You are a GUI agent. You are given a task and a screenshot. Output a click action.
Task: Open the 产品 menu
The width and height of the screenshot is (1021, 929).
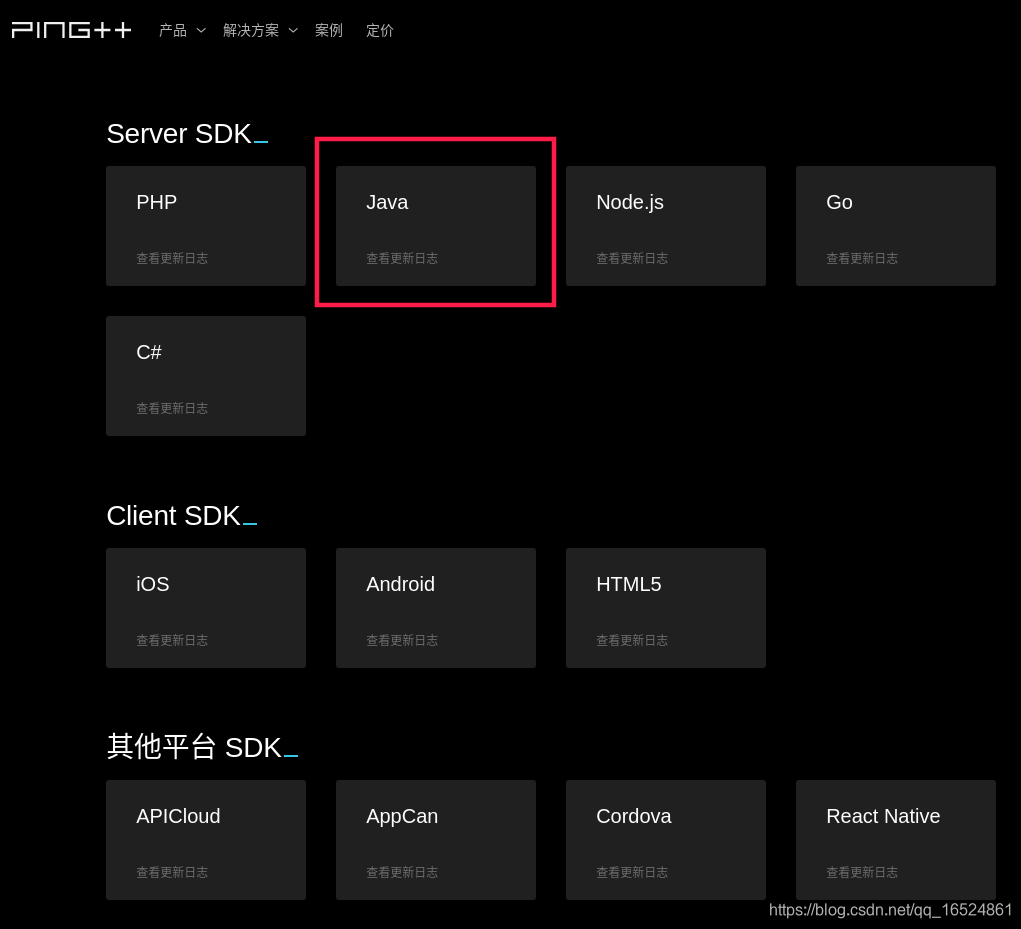tap(173, 31)
